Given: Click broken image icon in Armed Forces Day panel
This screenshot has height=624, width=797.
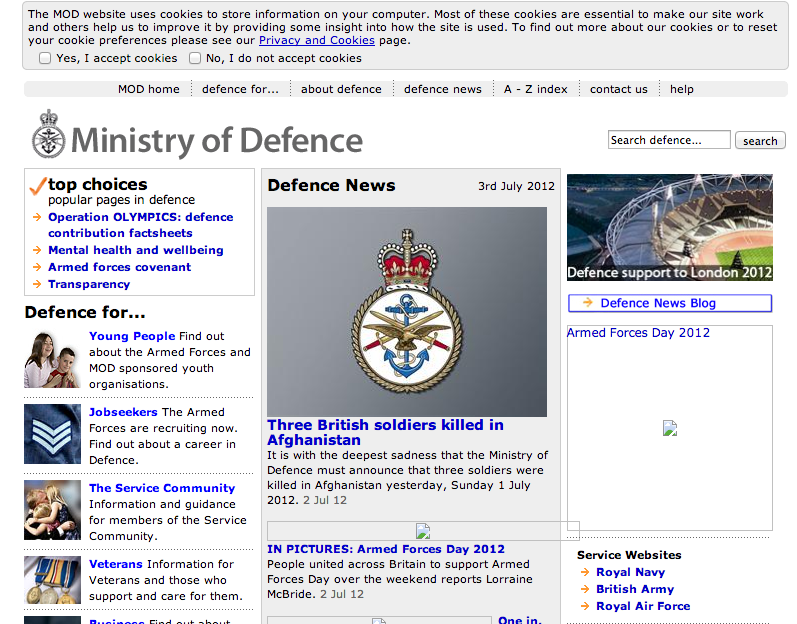Looking at the screenshot, I should 670,428.
